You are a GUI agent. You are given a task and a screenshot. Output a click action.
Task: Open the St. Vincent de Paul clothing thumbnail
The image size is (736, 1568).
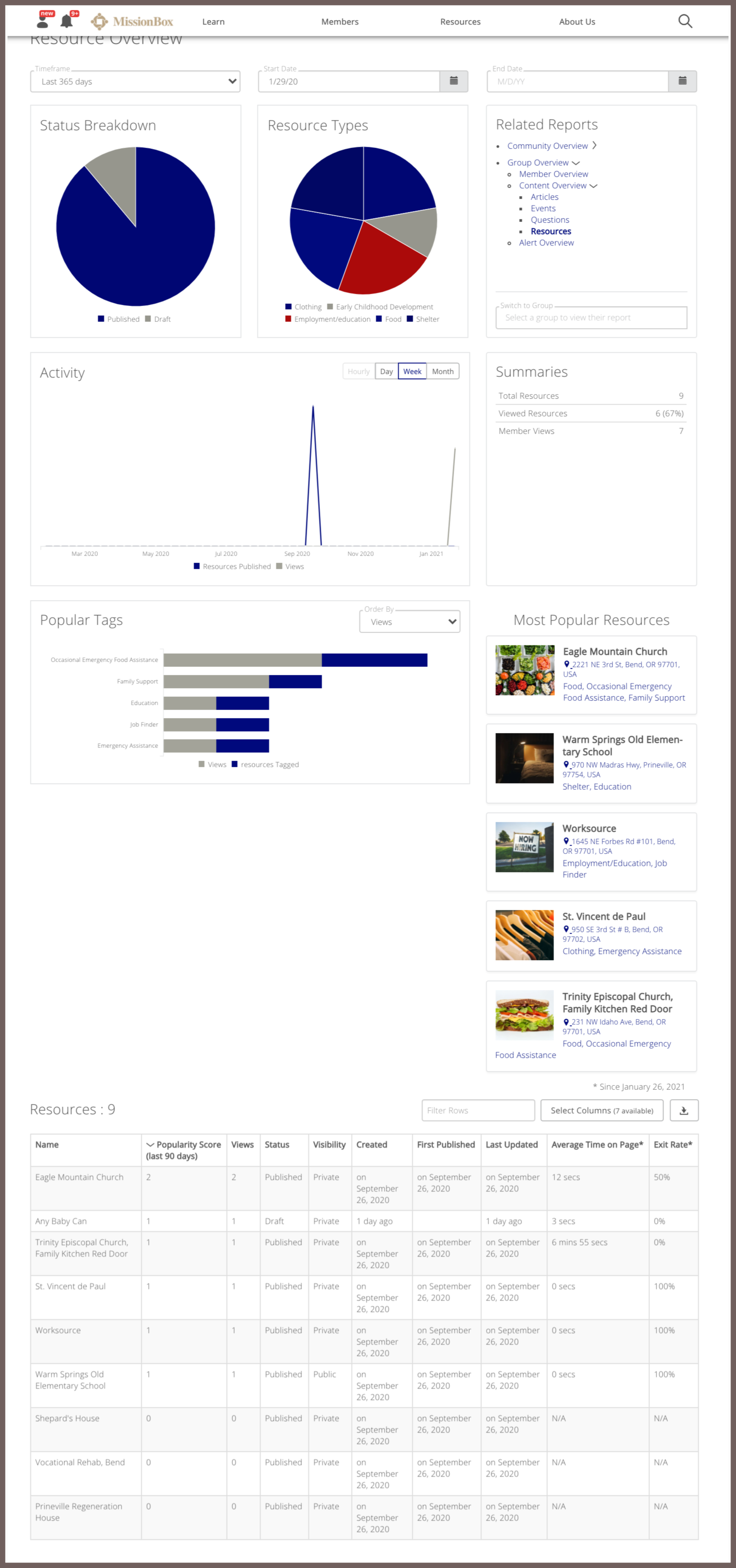point(524,935)
